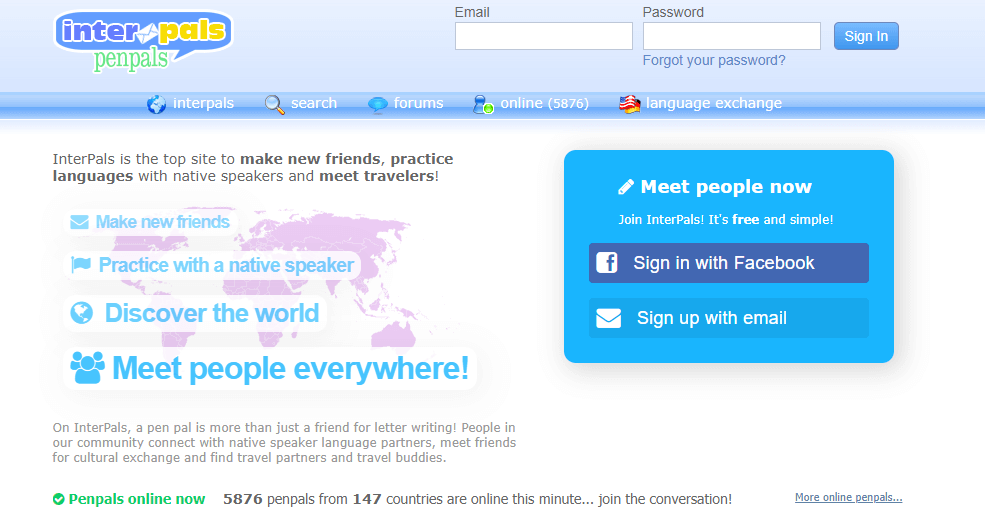Click the envelope icon in Sign up with email
The height and width of the screenshot is (513, 985).
[608, 318]
